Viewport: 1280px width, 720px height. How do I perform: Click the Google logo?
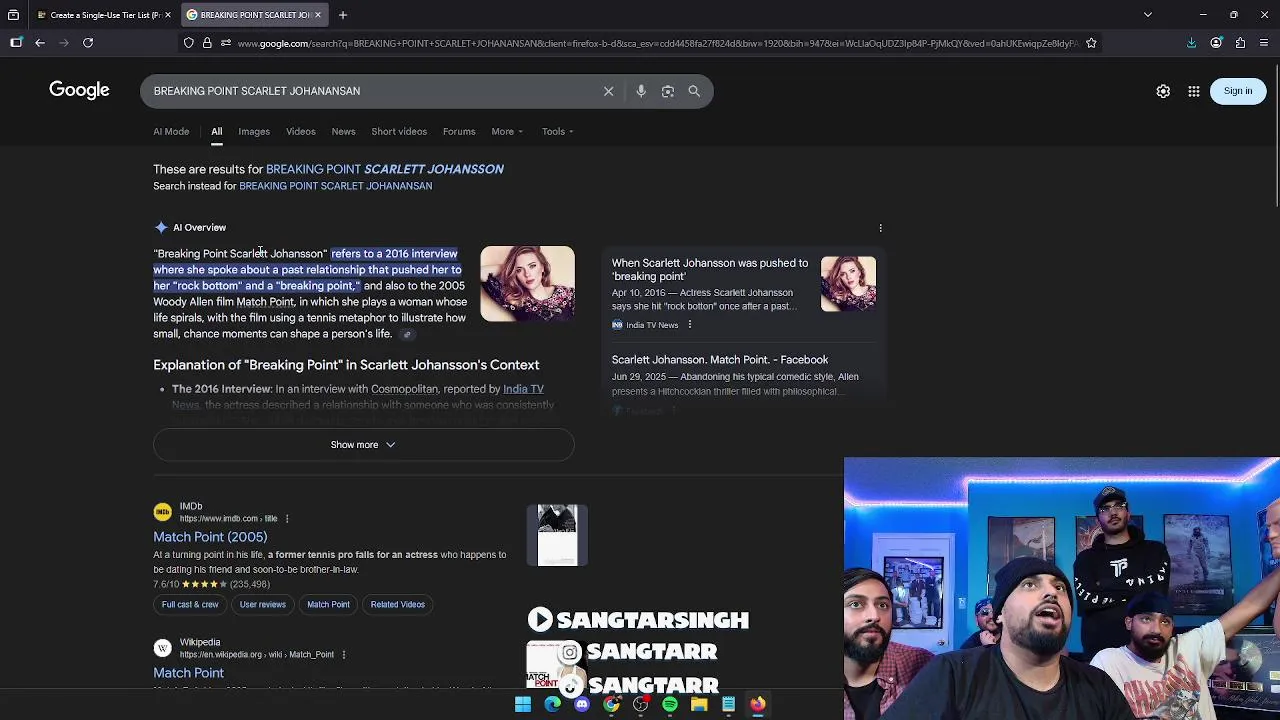pyautogui.click(x=79, y=91)
